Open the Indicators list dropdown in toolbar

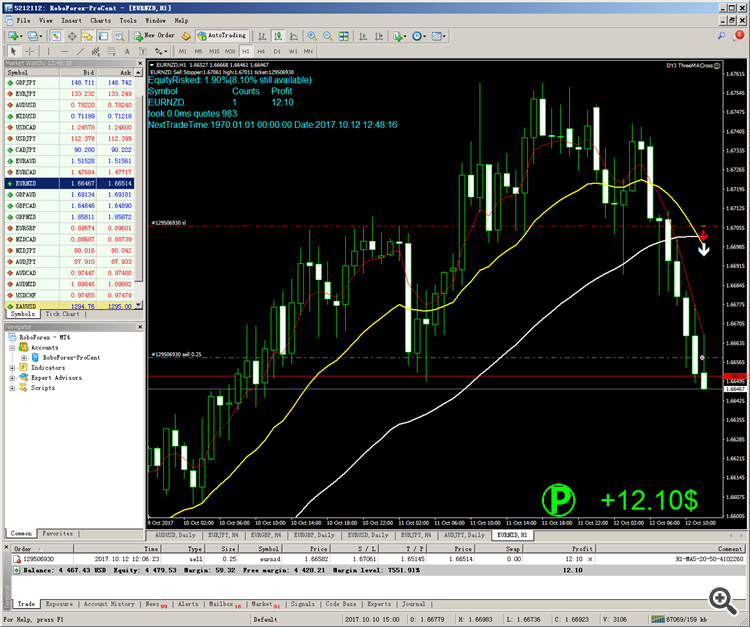[x=399, y=36]
